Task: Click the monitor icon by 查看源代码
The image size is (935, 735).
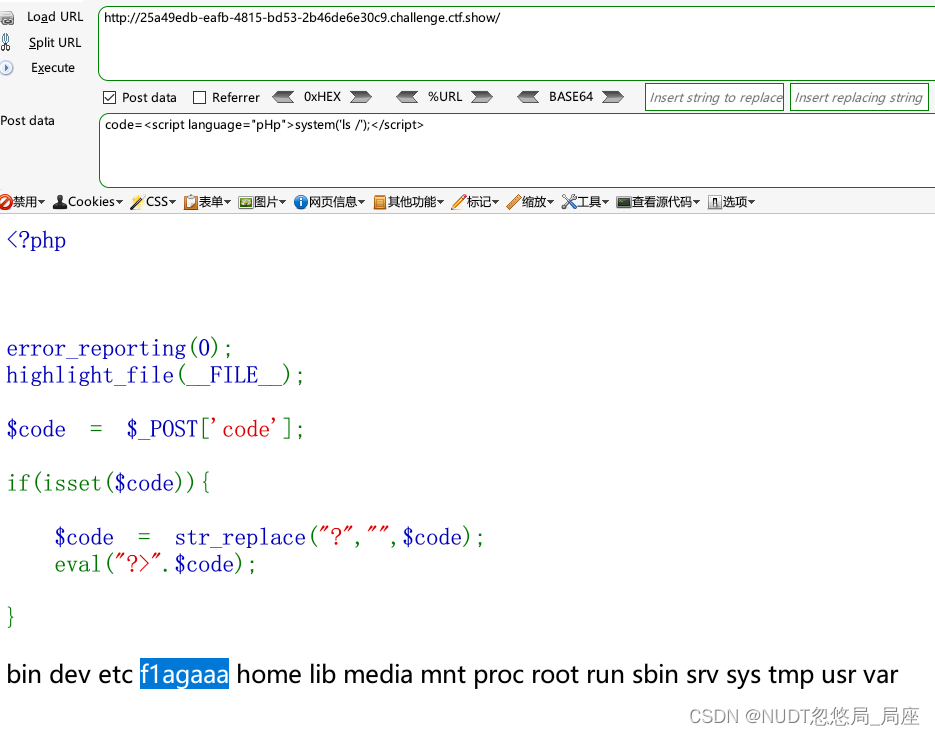Action: [624, 203]
